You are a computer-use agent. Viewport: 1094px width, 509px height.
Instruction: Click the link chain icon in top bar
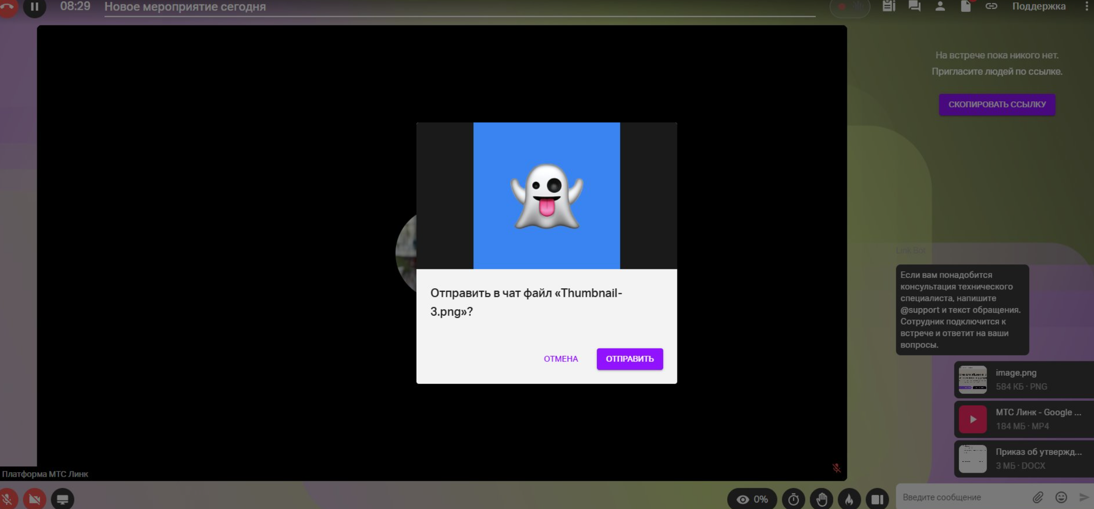pos(991,6)
